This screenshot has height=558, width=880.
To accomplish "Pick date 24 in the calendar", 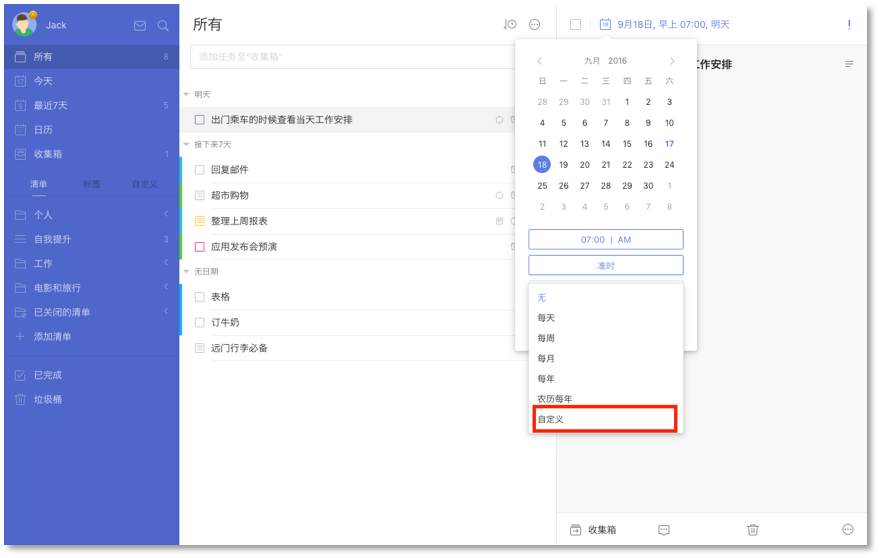I will click(669, 165).
